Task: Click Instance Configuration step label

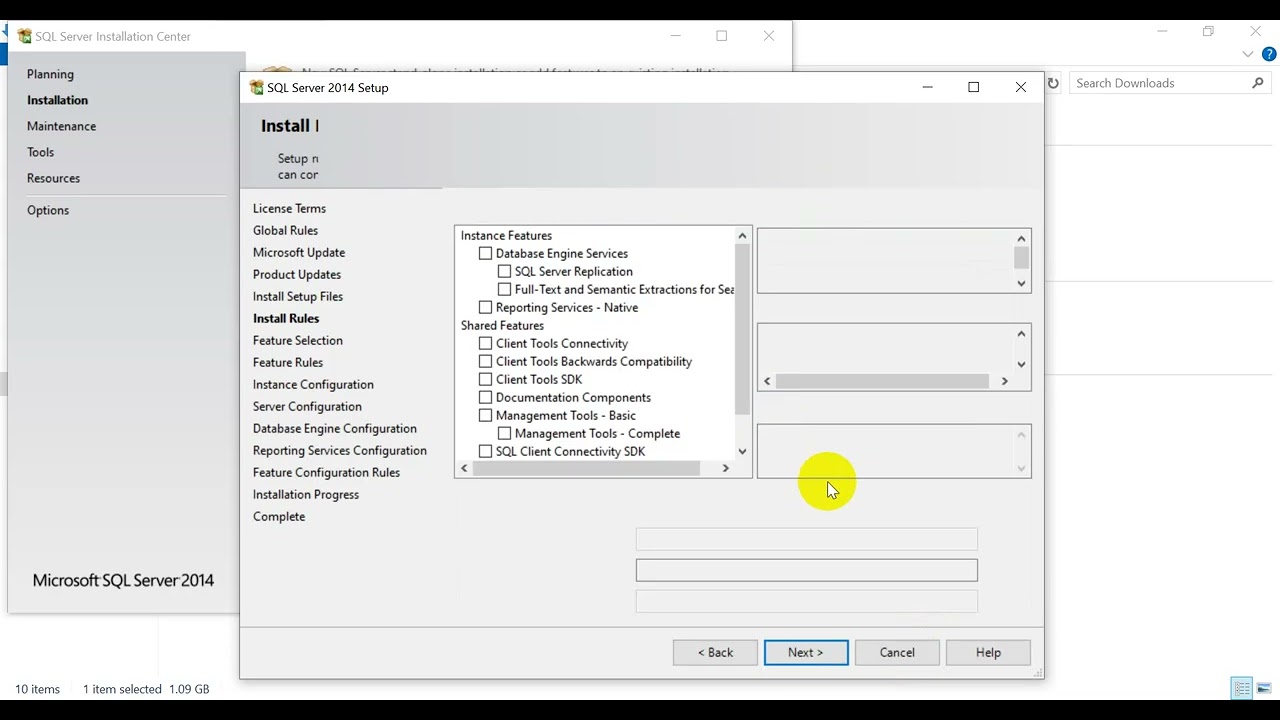Action: coord(313,385)
